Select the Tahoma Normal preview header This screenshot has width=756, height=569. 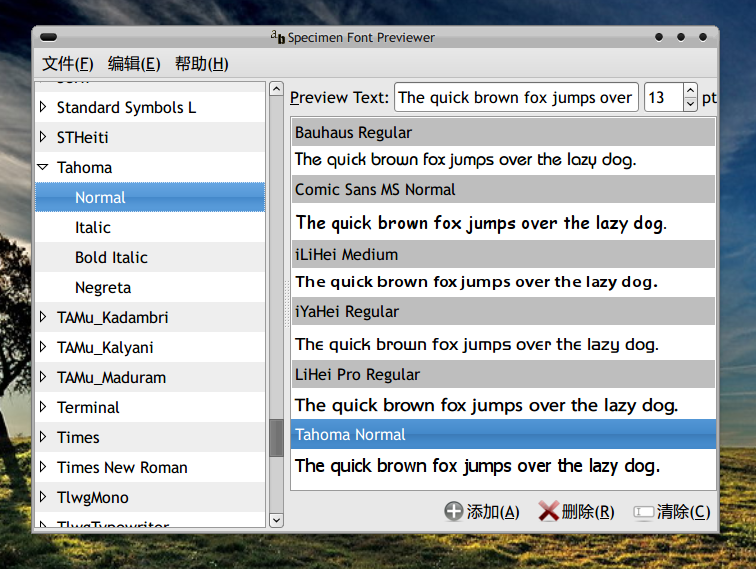click(x=503, y=434)
